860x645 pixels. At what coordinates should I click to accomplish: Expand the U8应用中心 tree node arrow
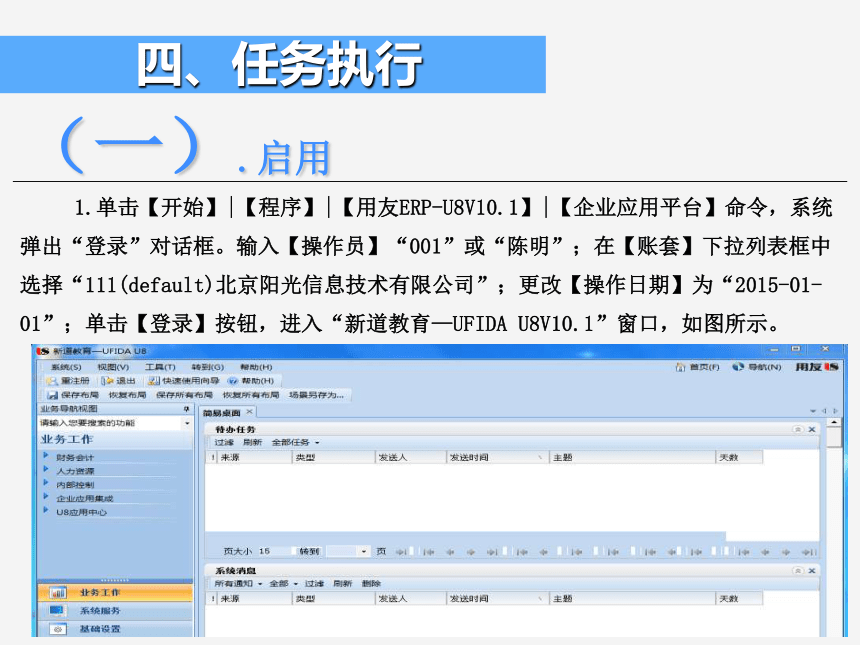point(46,511)
